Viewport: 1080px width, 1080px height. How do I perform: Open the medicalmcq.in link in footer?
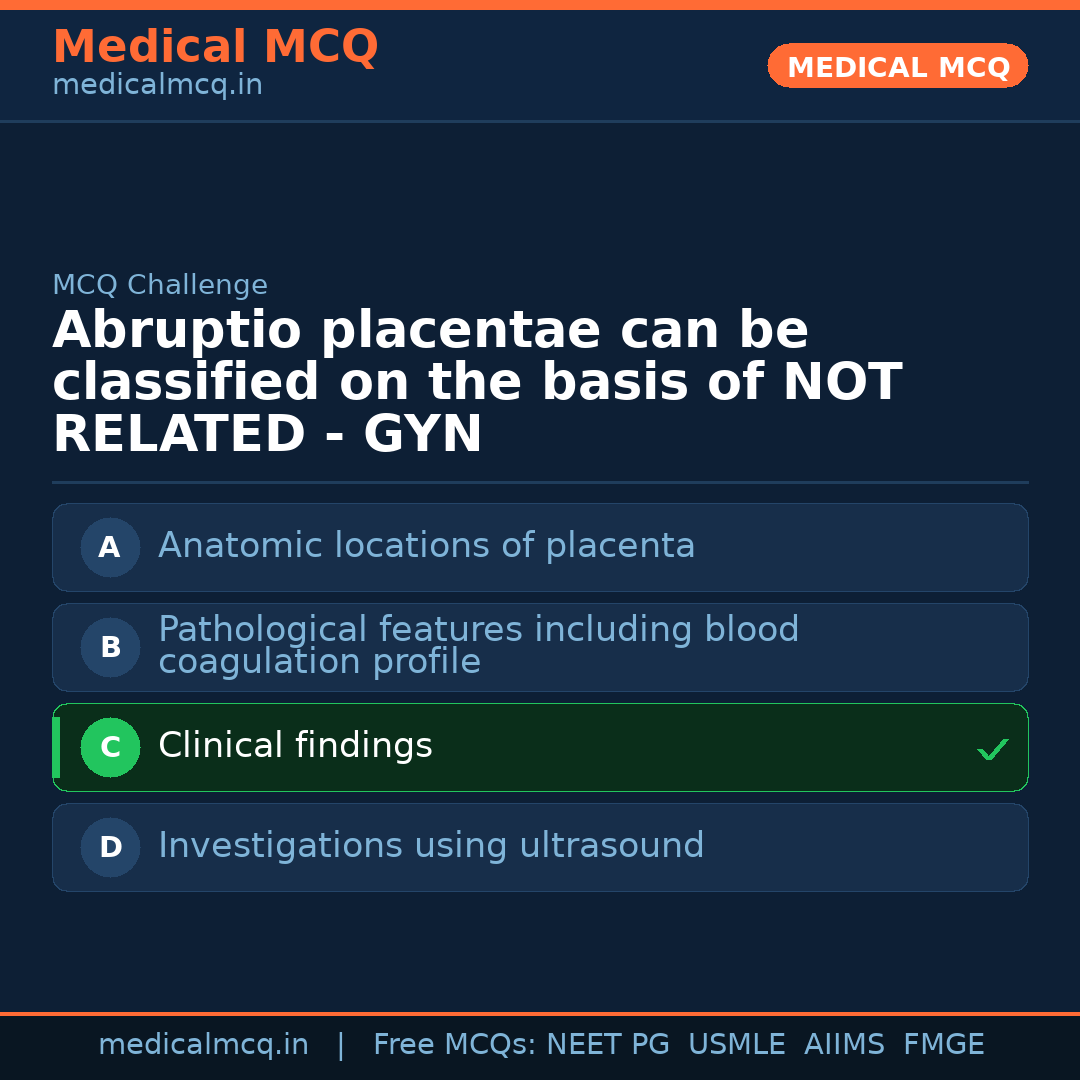click(x=203, y=1045)
